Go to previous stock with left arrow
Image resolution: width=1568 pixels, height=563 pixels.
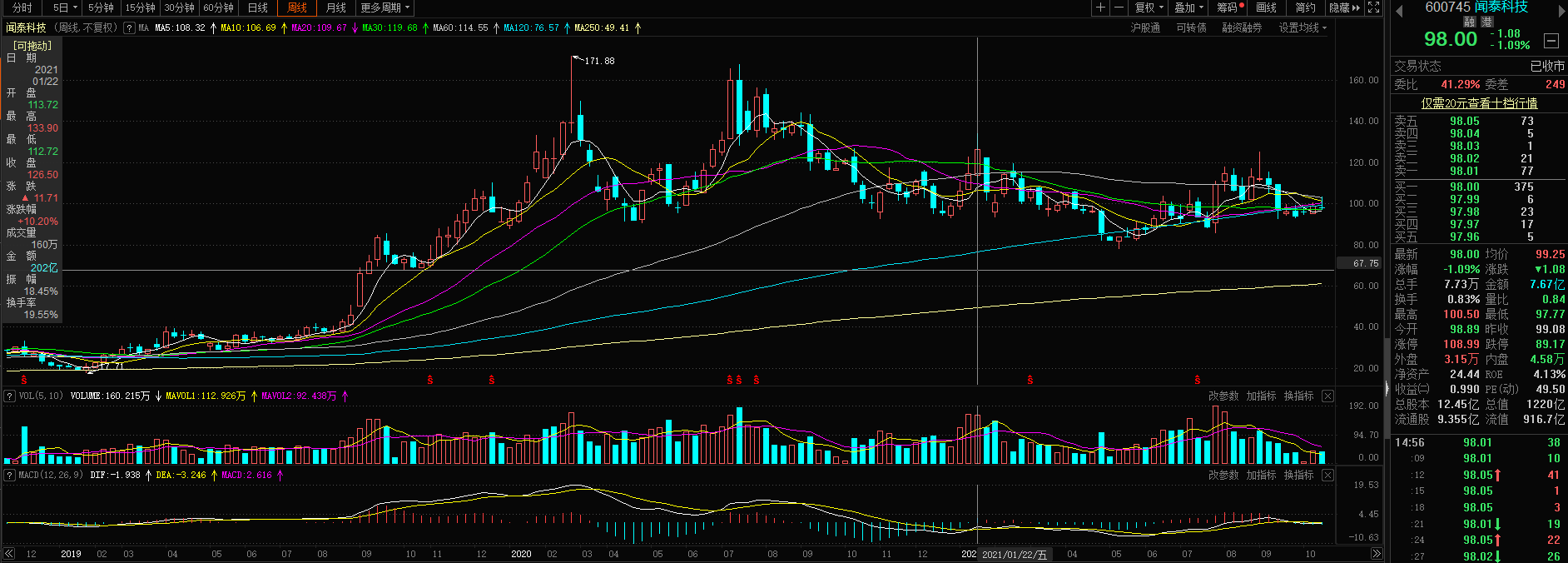(1399, 10)
